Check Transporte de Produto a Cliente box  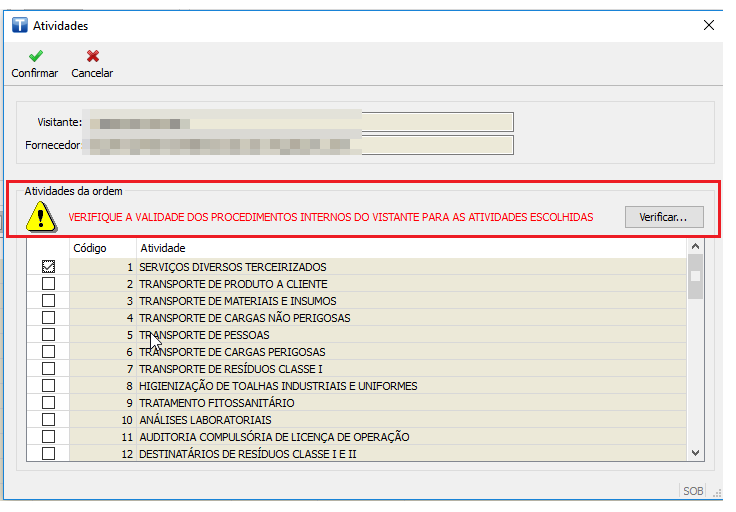coord(48,284)
